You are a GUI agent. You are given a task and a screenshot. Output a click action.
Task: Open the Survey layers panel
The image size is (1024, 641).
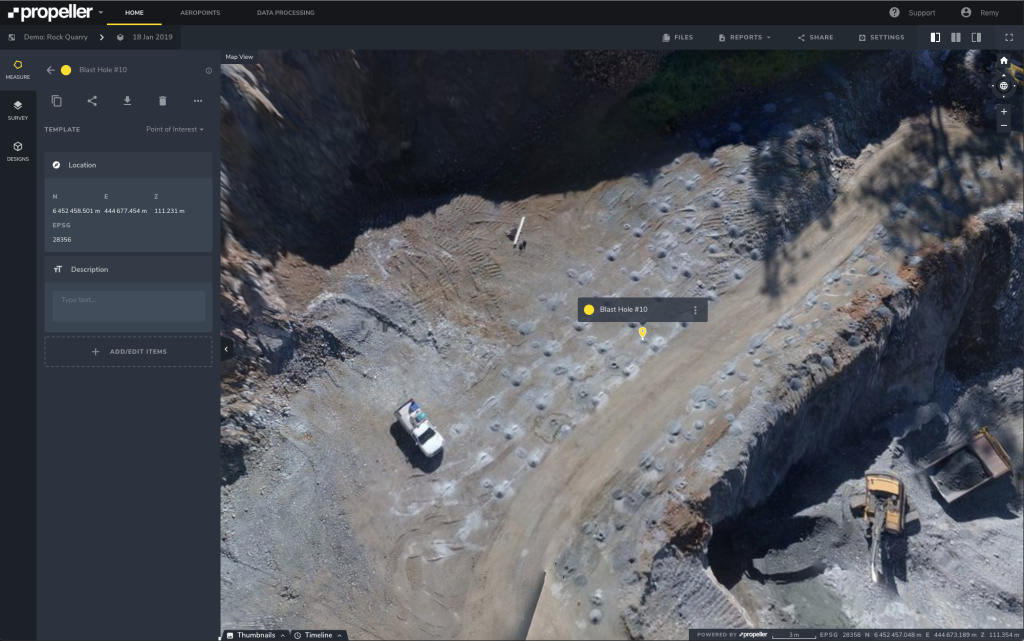pyautogui.click(x=18, y=109)
